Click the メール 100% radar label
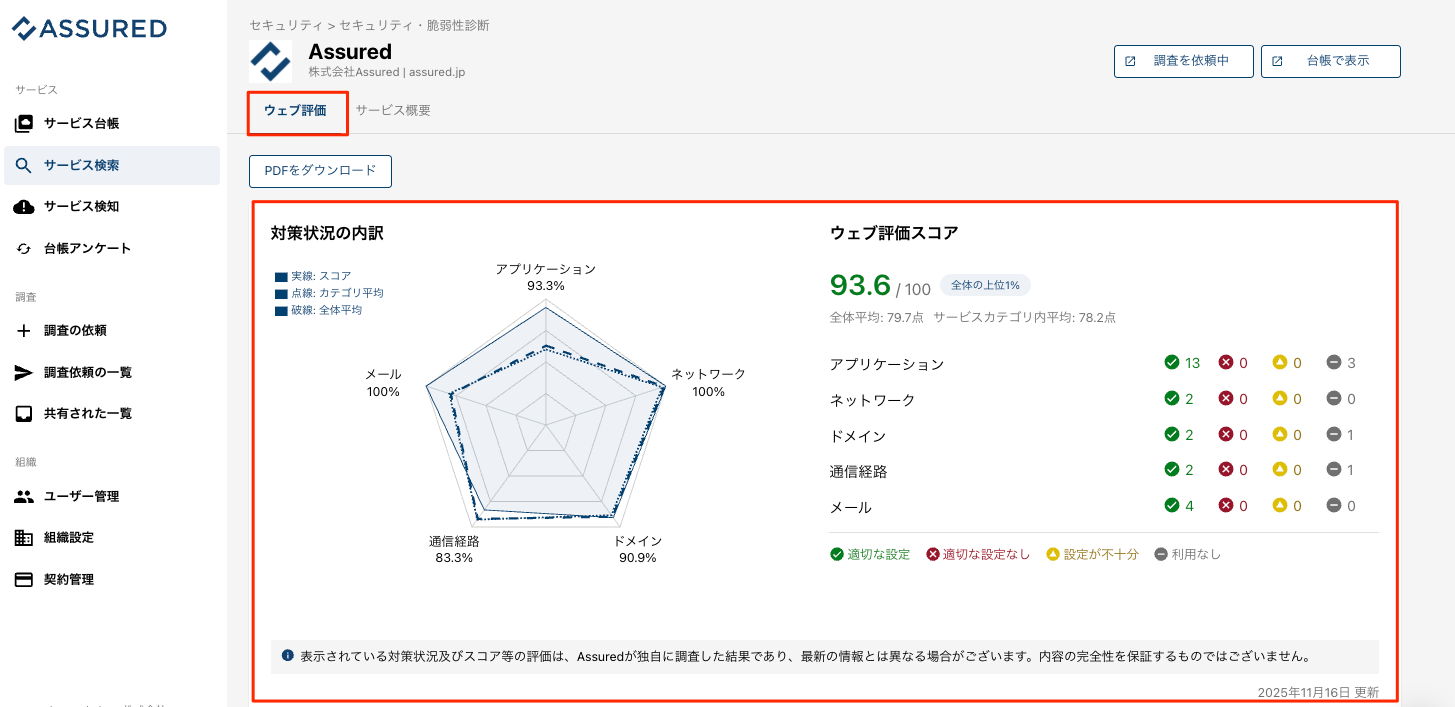Screen dimensions: 1455x707 point(383,383)
